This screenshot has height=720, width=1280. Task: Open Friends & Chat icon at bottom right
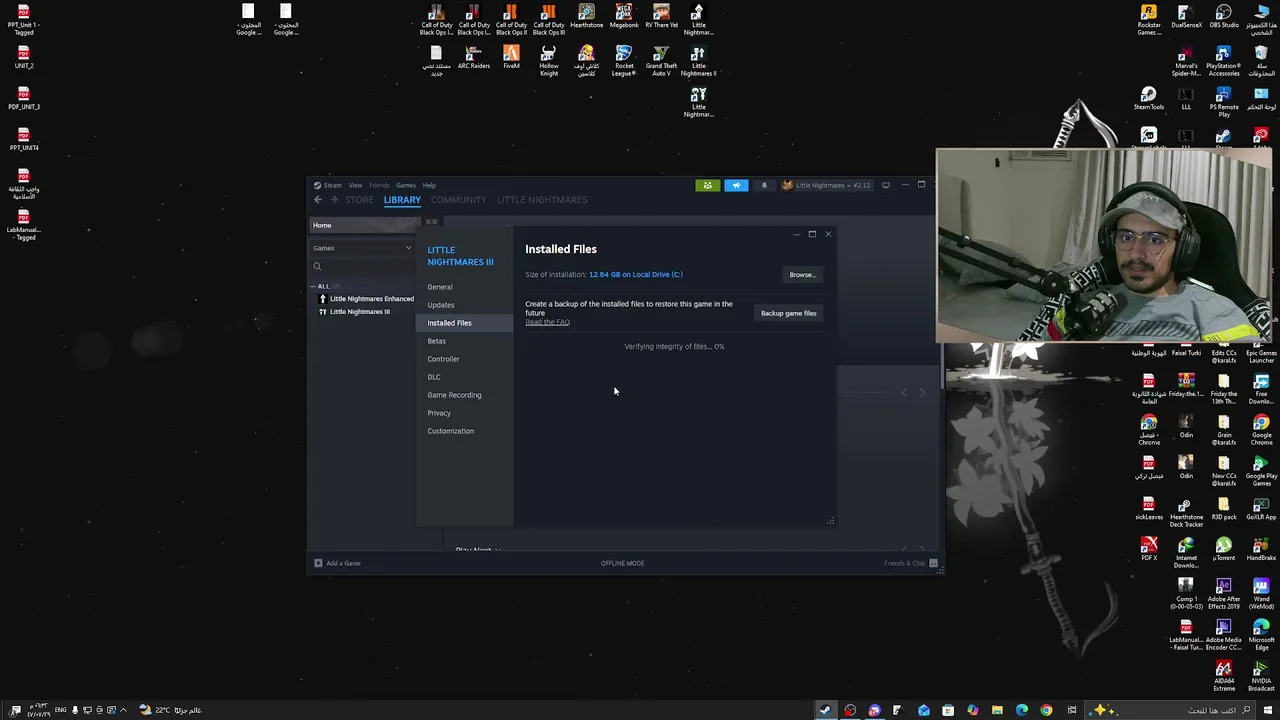(x=933, y=563)
